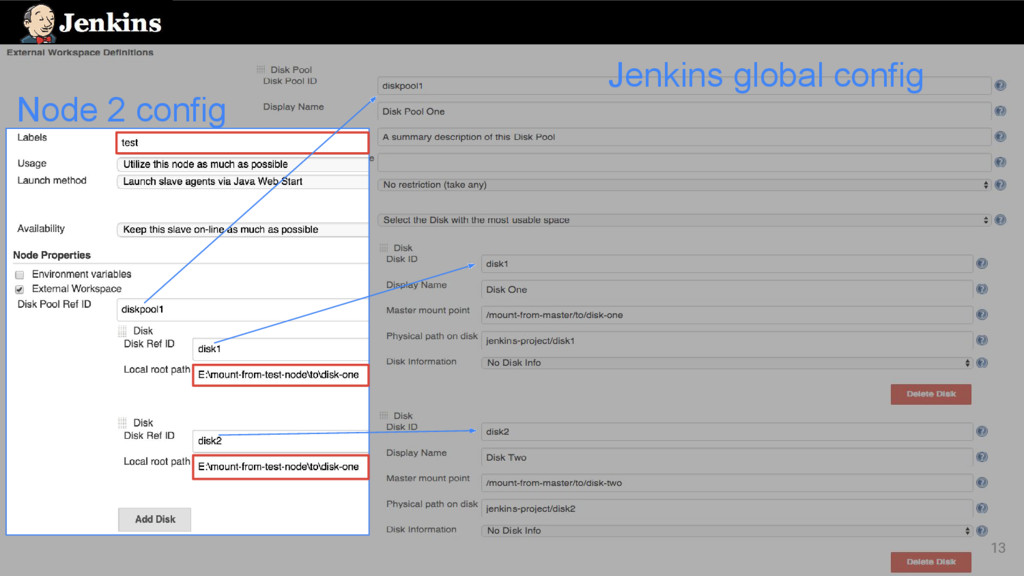Open help for No restriction dropdown

click(1000, 185)
